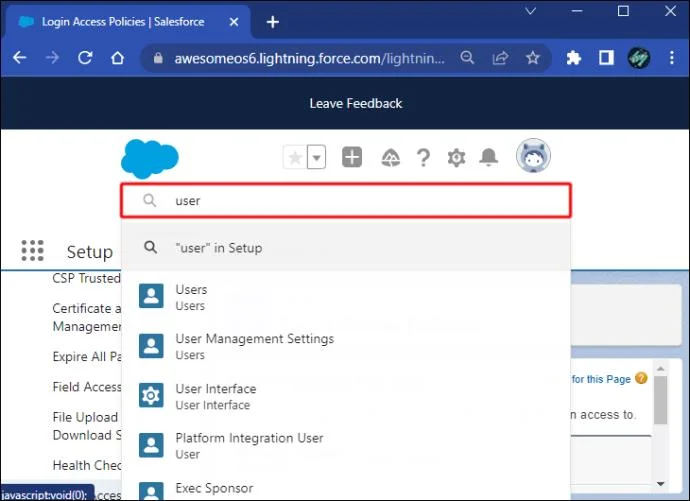This screenshot has width=690, height=501.
Task: Open the Chrome profile avatar
Action: point(639,58)
